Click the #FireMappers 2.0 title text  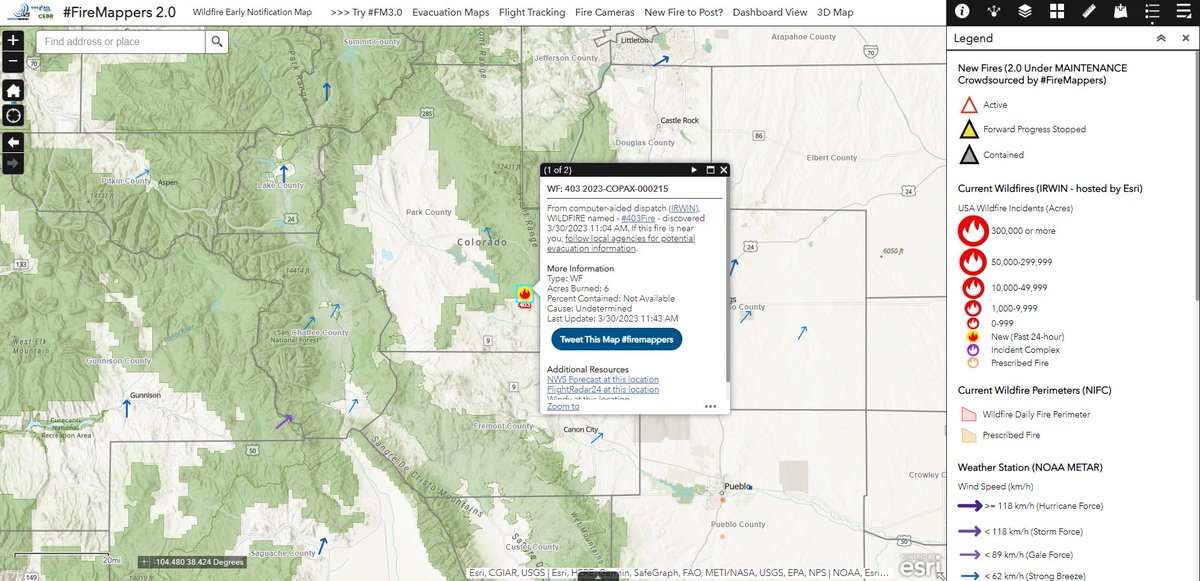pos(118,12)
